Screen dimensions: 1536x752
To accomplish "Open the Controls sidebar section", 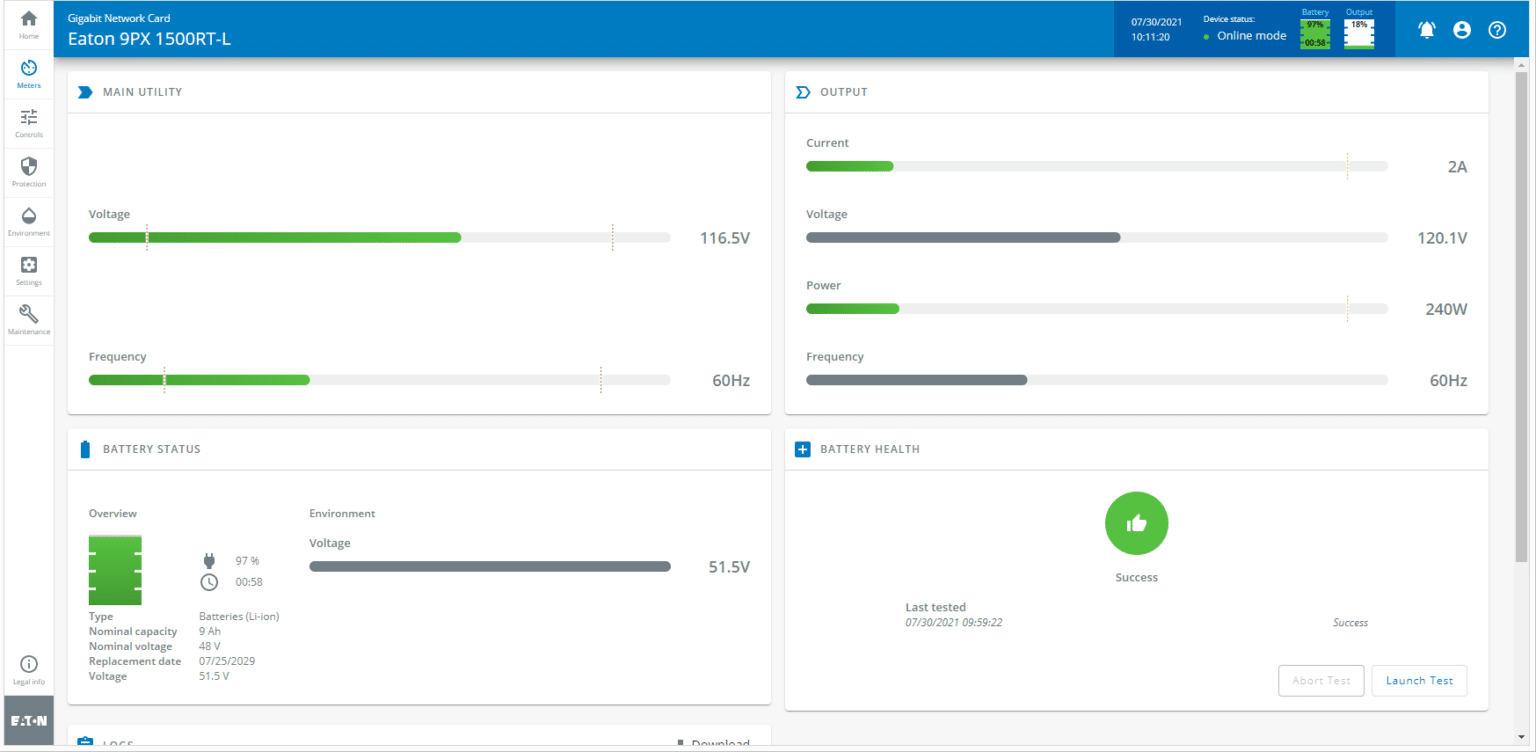I will [29, 123].
